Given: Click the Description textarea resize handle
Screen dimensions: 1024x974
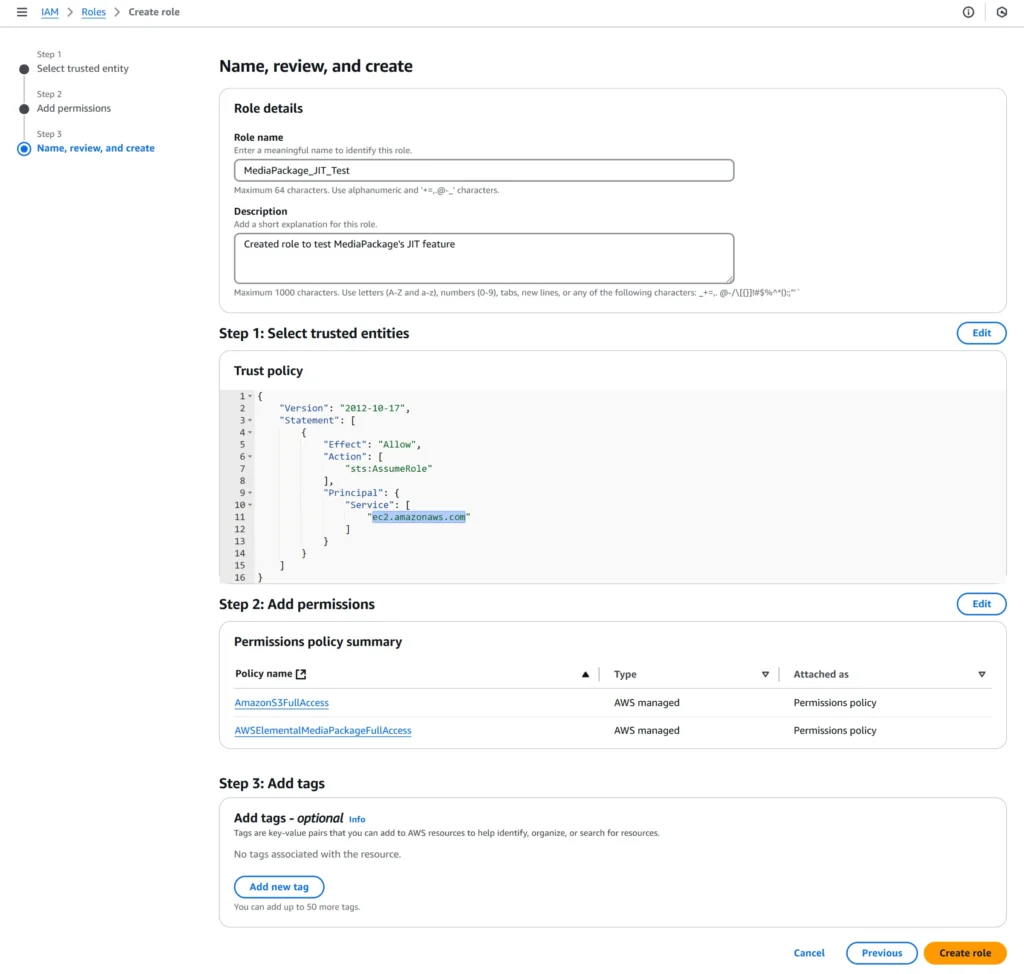Looking at the screenshot, I should tap(729, 279).
